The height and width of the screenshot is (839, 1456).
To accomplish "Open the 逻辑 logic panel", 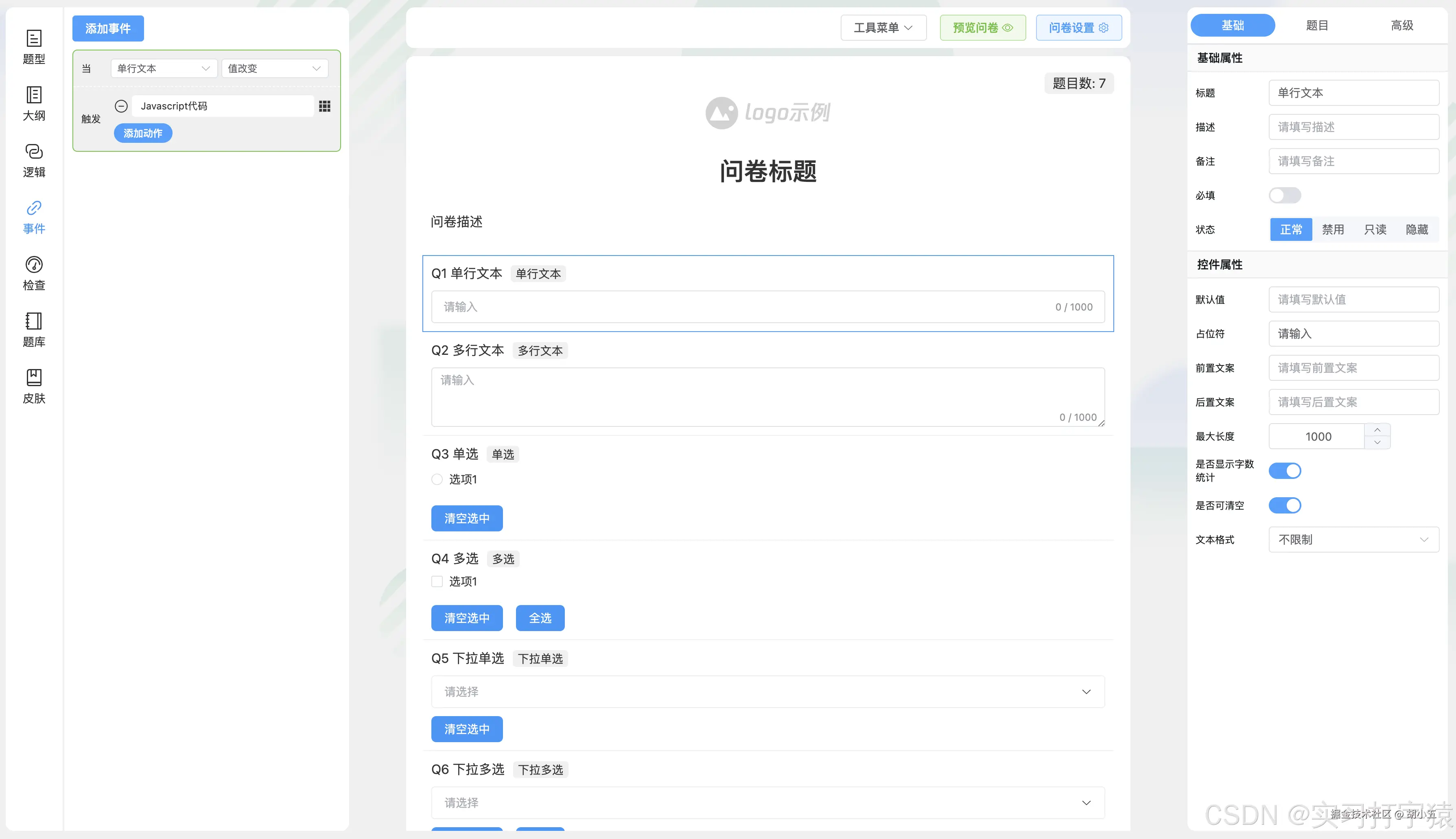I will coord(34,160).
